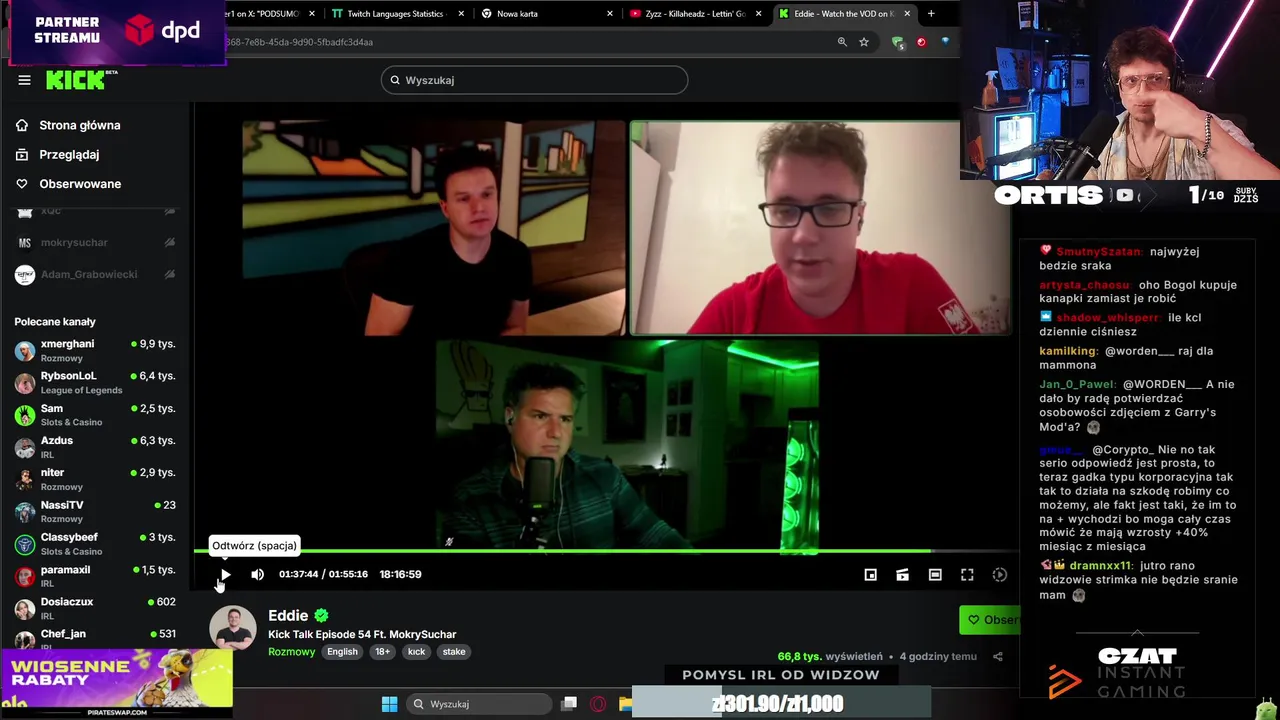This screenshot has height=720, width=1280.
Task: Seek on the green video progress bar
Action: point(606,551)
